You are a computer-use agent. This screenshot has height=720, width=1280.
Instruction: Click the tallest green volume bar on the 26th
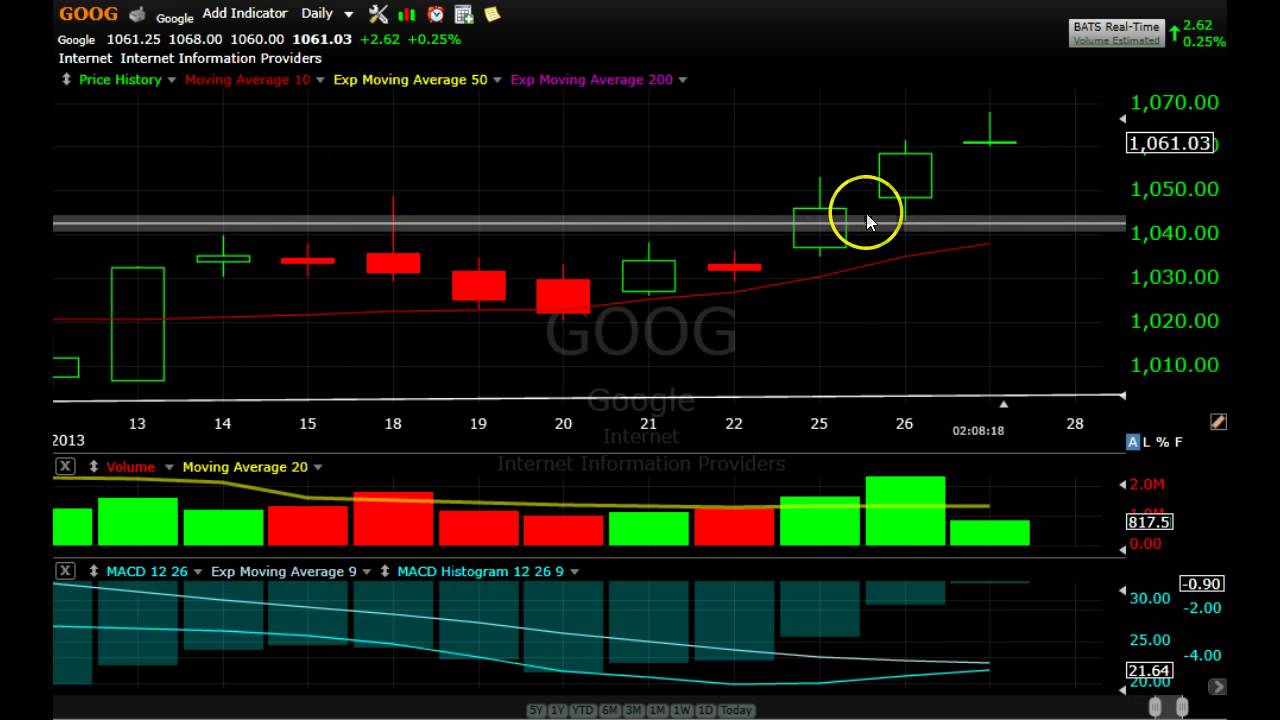[905, 510]
